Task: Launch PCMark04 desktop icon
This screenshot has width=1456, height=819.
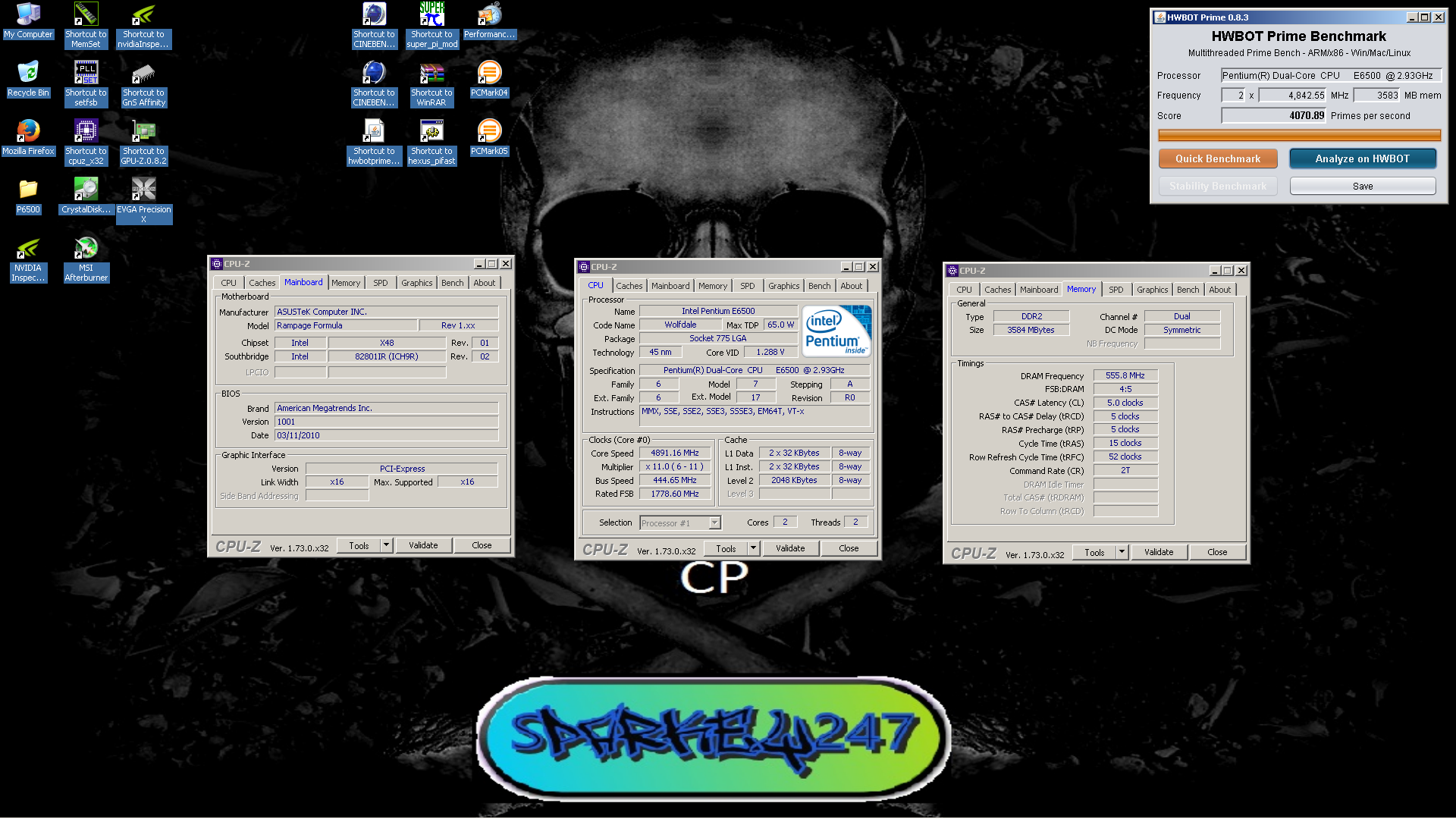Action: coord(489,80)
